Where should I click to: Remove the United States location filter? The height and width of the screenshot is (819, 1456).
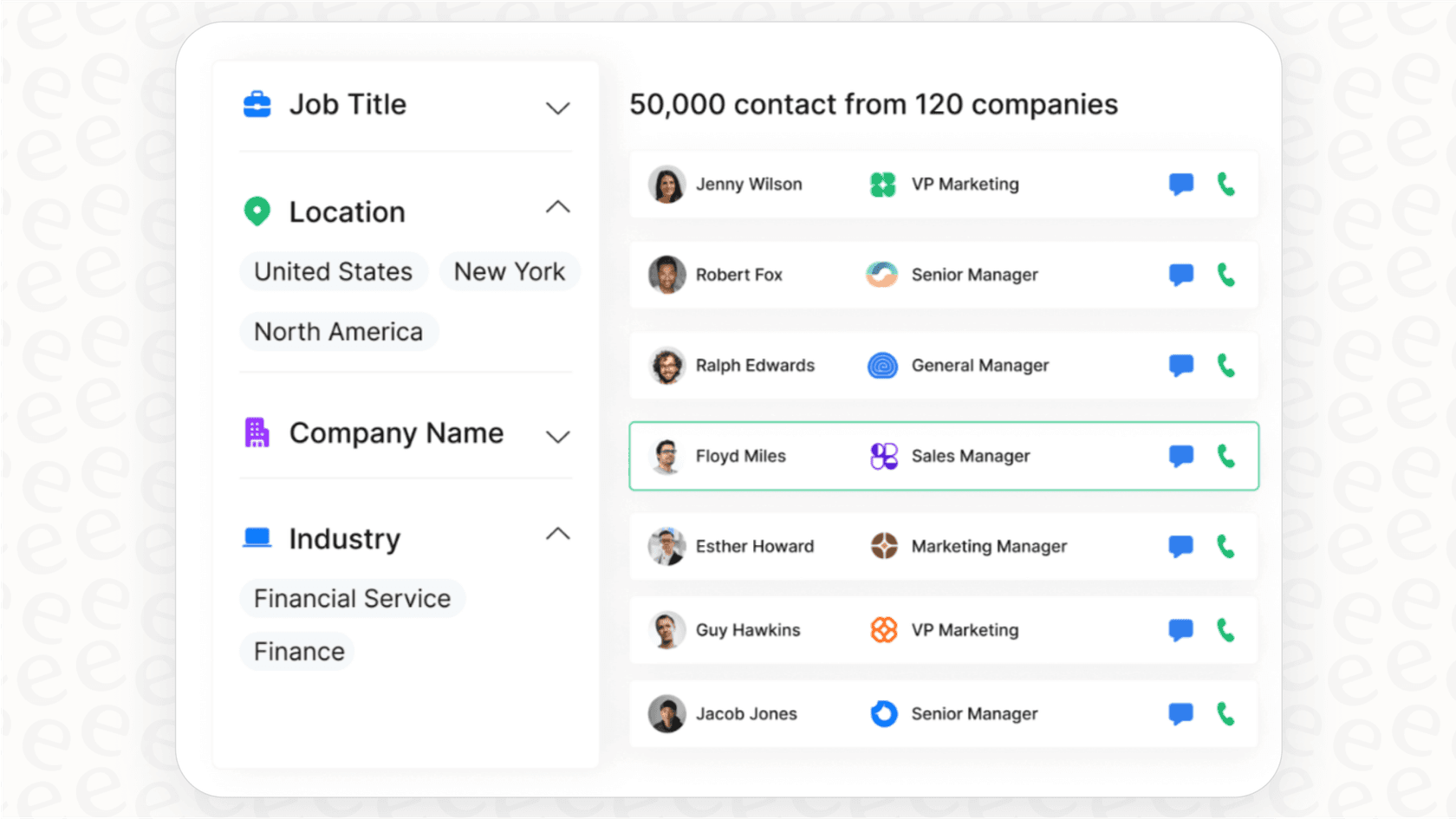334,271
